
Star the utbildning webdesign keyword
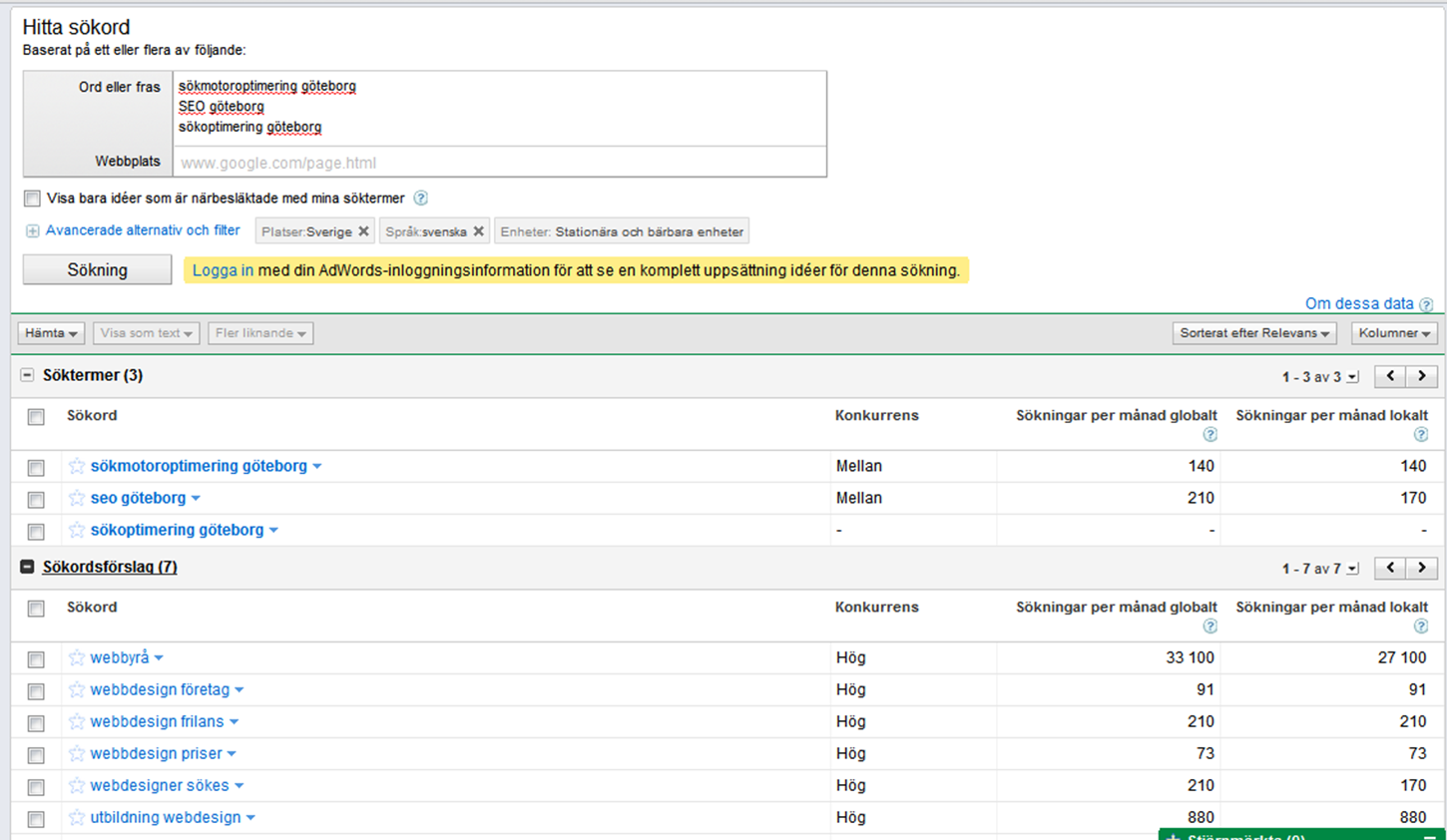click(x=77, y=817)
